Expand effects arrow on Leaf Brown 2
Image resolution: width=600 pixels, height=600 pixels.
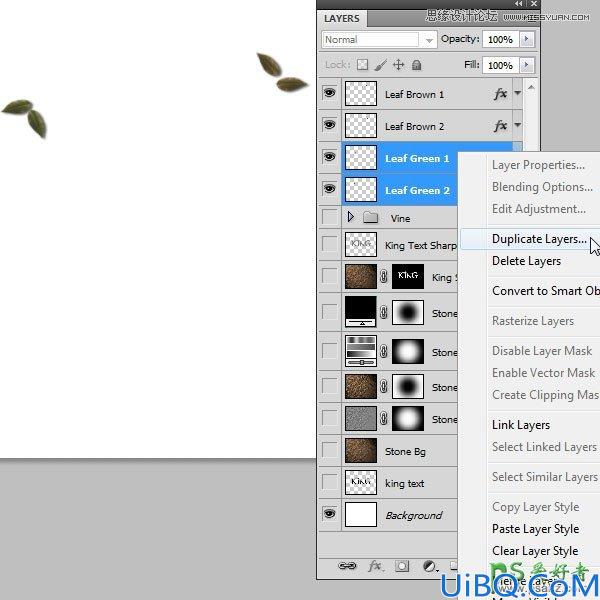point(517,125)
